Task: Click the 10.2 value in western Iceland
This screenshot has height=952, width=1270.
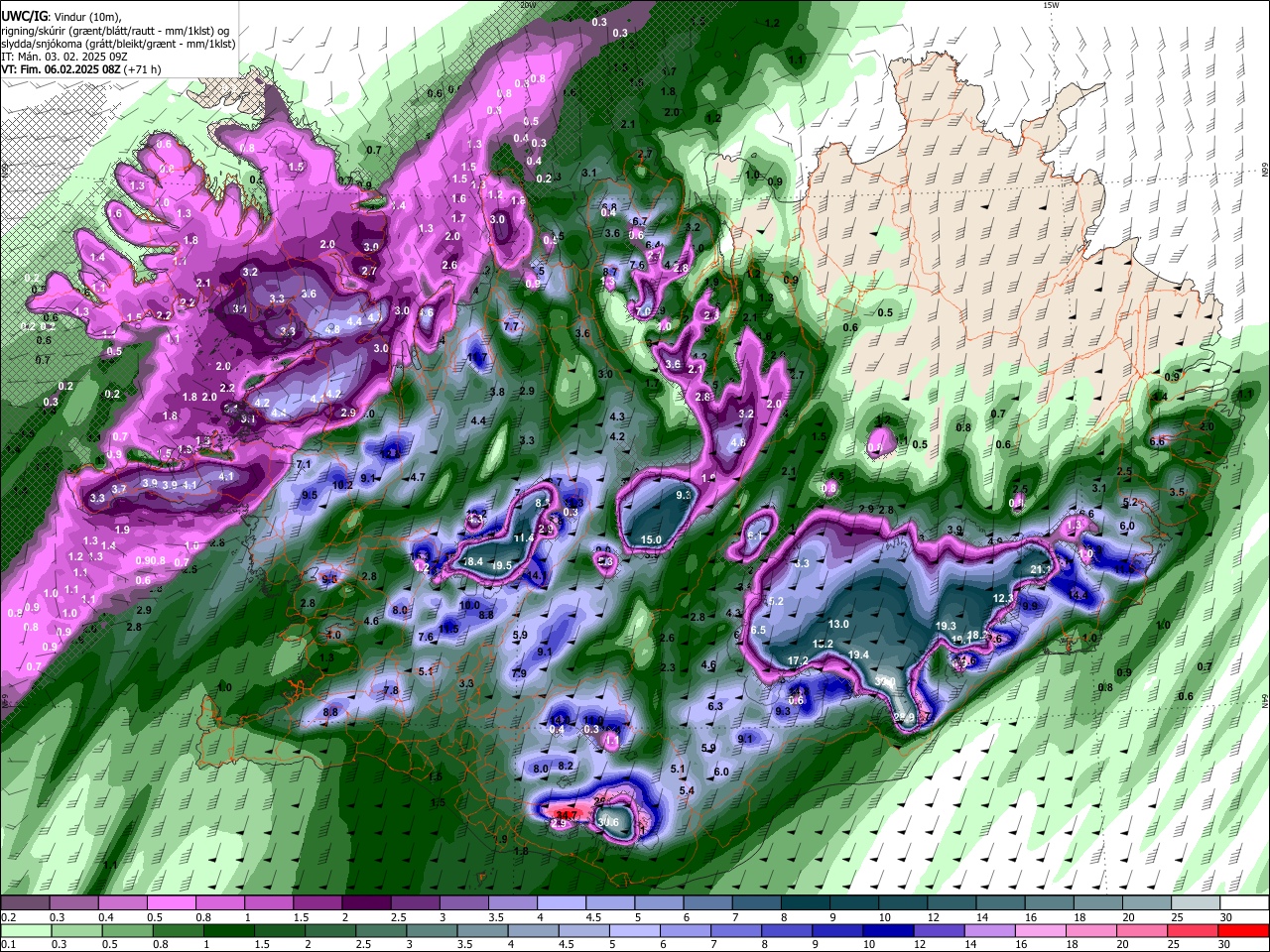Action: [x=342, y=486]
